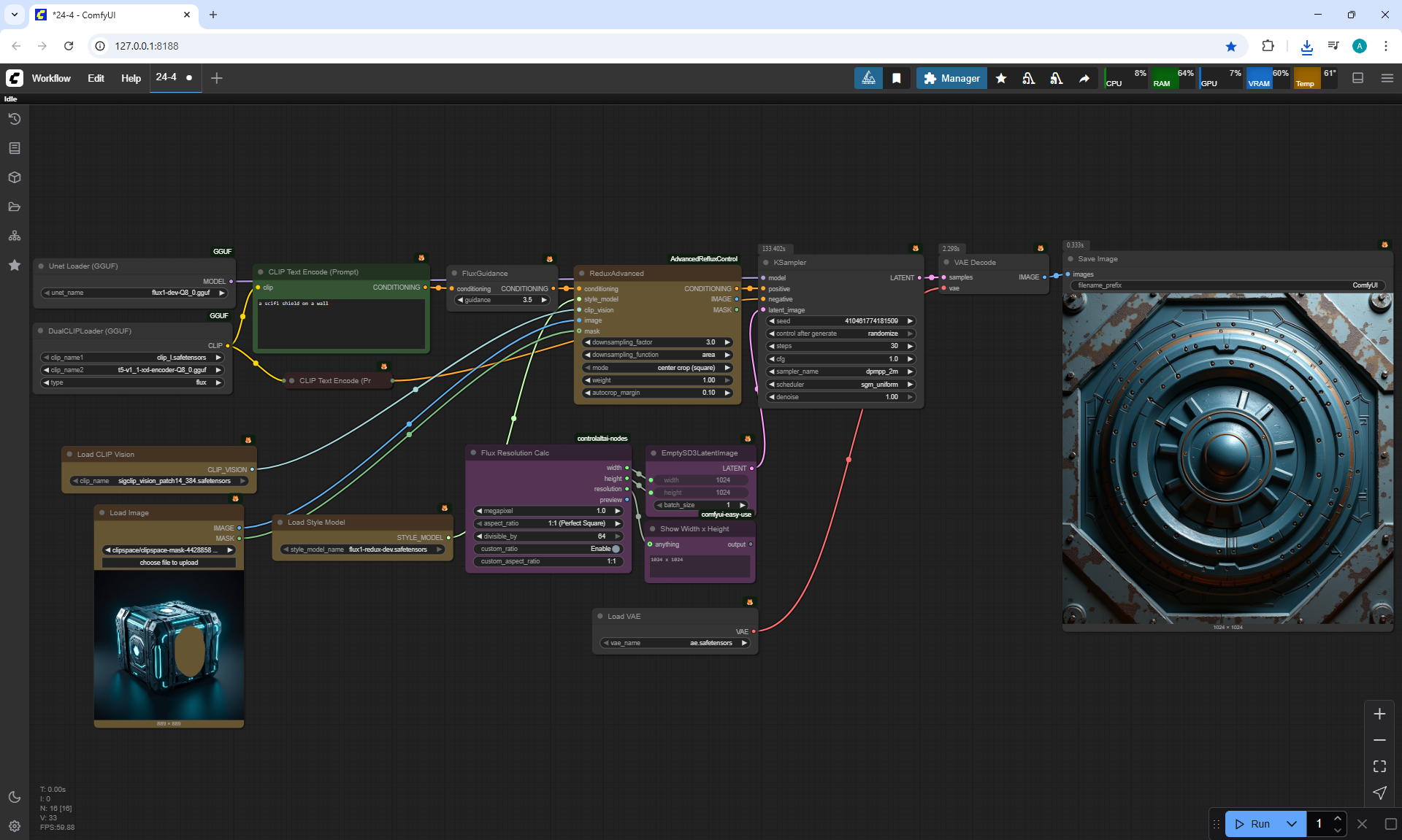This screenshot has width=1402, height=840.
Task: Open the workflows folder sidebar icon
Action: coord(15,207)
